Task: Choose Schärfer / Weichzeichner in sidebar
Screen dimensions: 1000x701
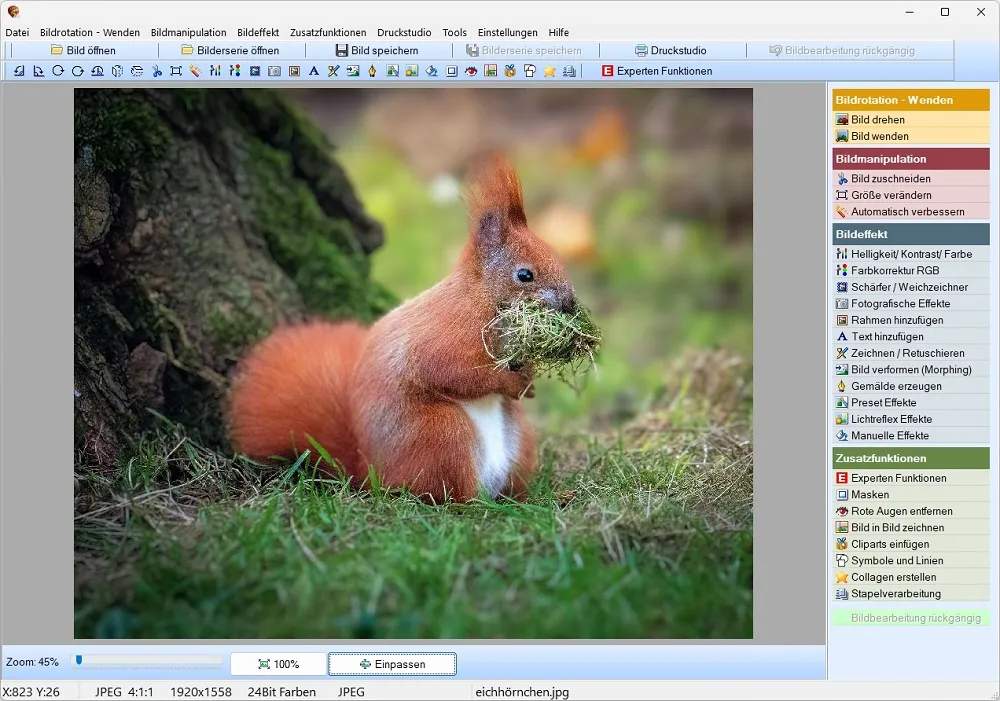Action: click(x=911, y=287)
